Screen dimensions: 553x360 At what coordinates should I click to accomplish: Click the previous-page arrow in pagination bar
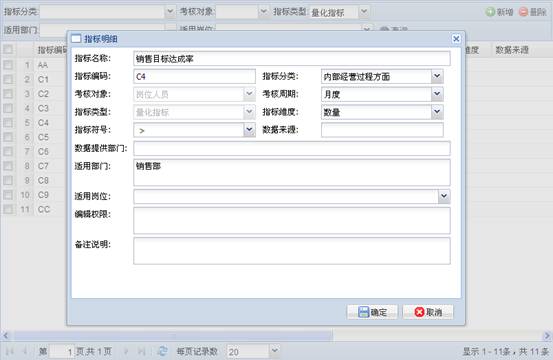pos(25,351)
